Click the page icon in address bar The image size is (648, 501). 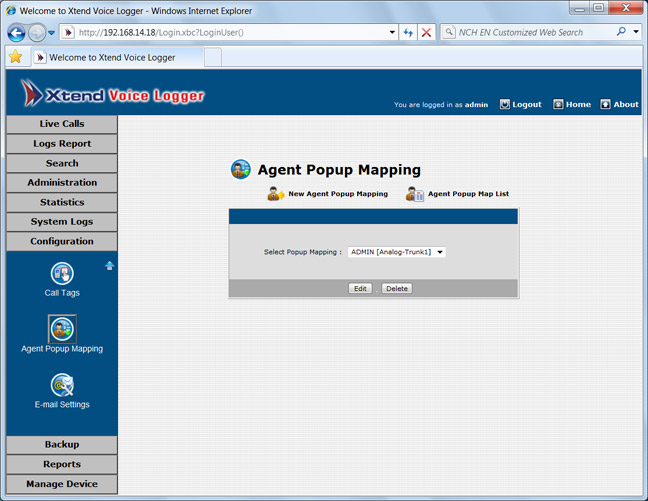coord(68,32)
